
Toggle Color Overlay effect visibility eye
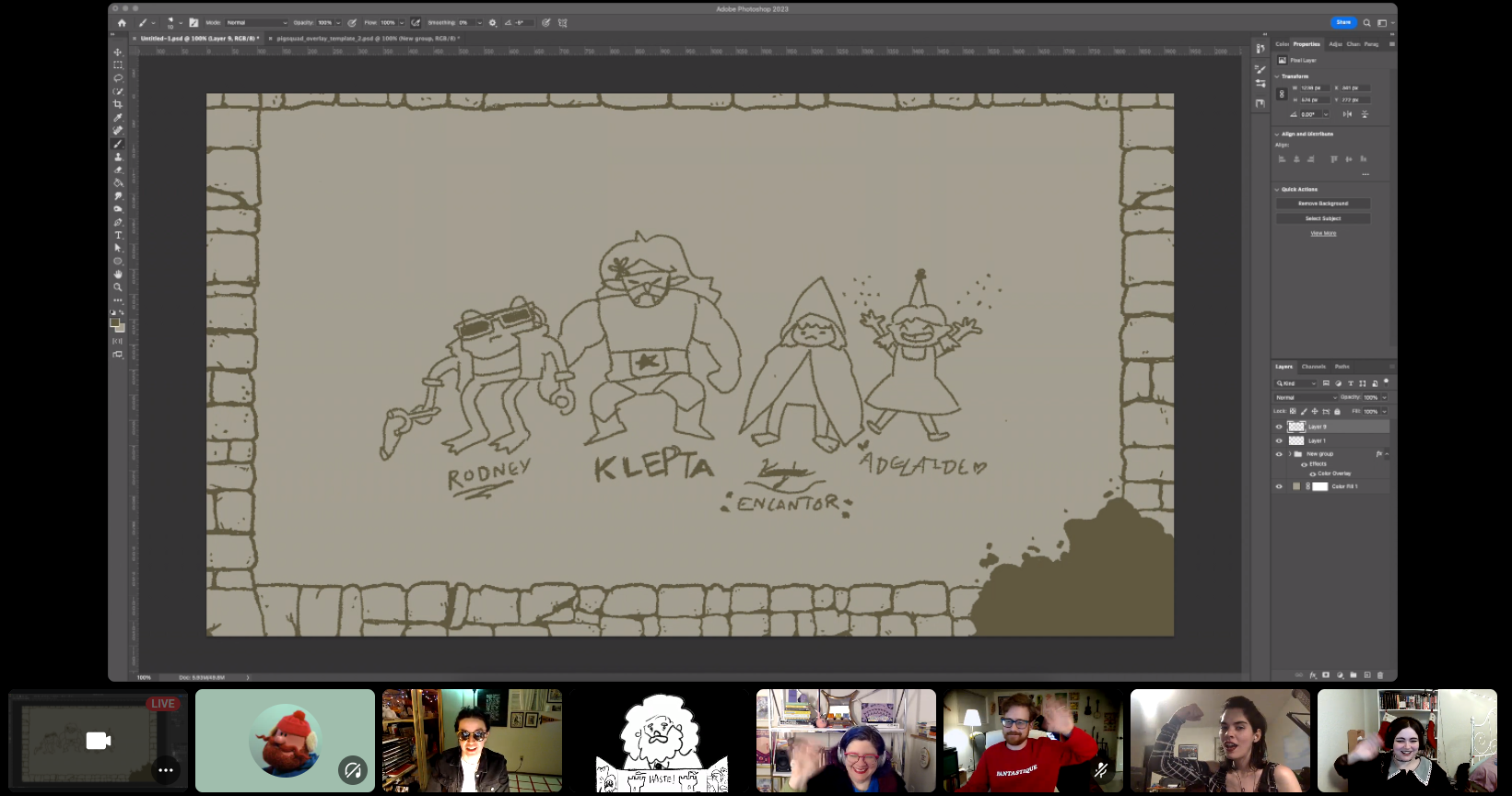coord(1313,474)
